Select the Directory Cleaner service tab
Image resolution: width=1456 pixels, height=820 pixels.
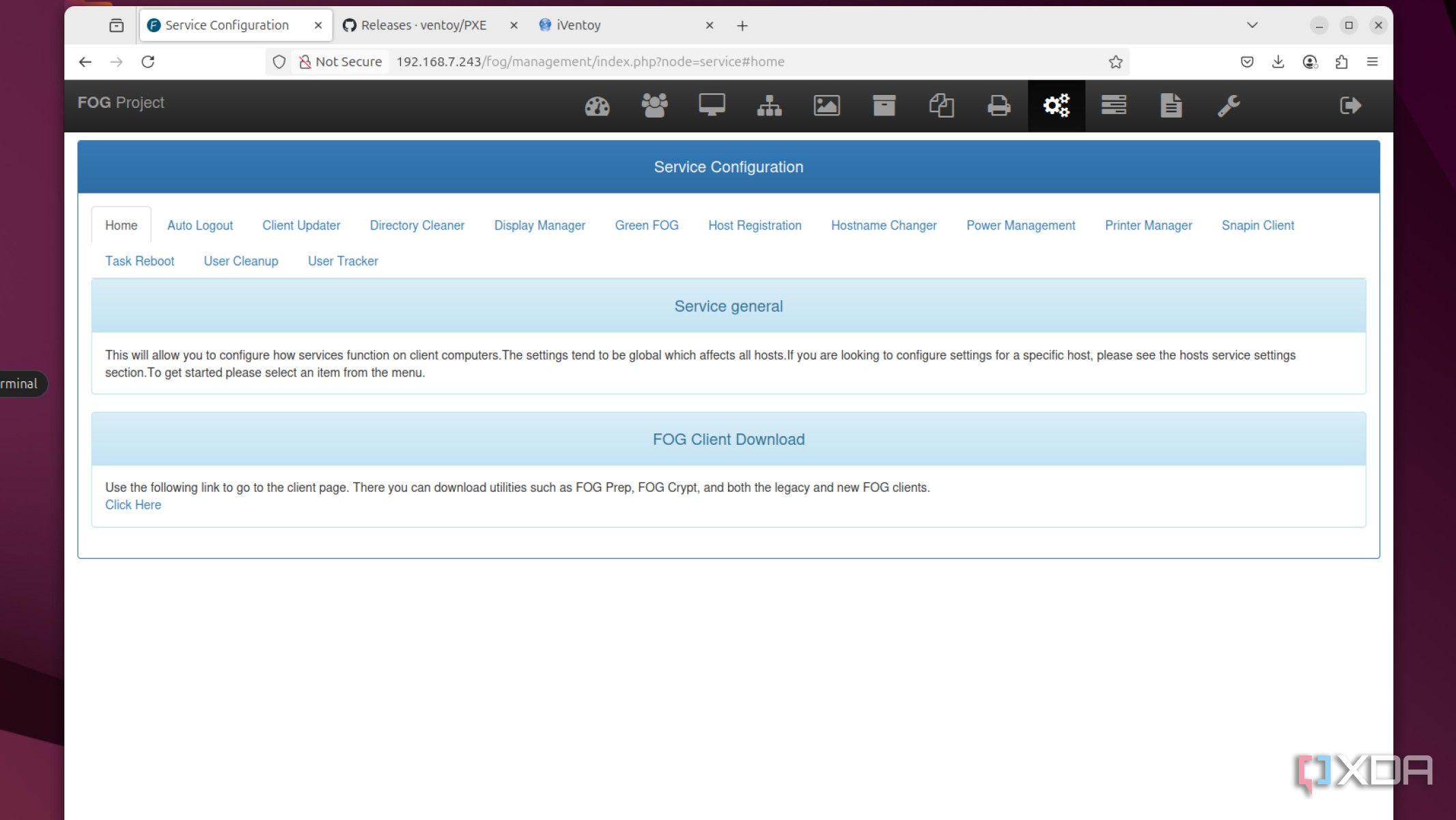point(417,225)
